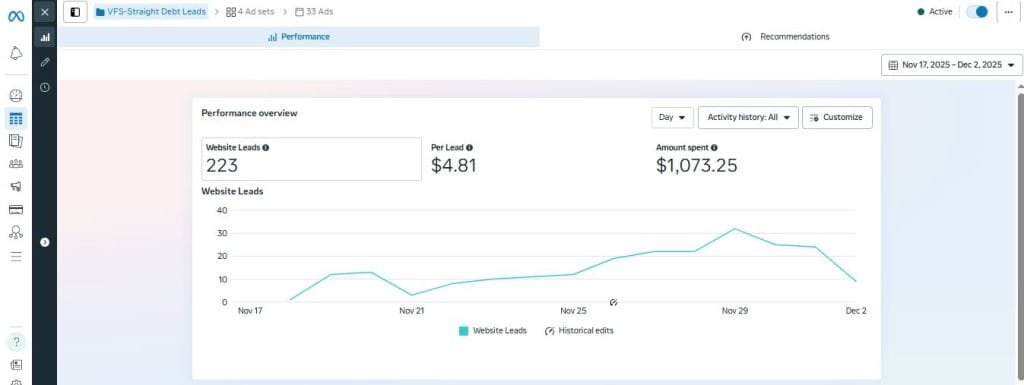This screenshot has height=385, width=1024.
Task: Switch the campaign Active toggle
Action: pyautogui.click(x=978, y=12)
